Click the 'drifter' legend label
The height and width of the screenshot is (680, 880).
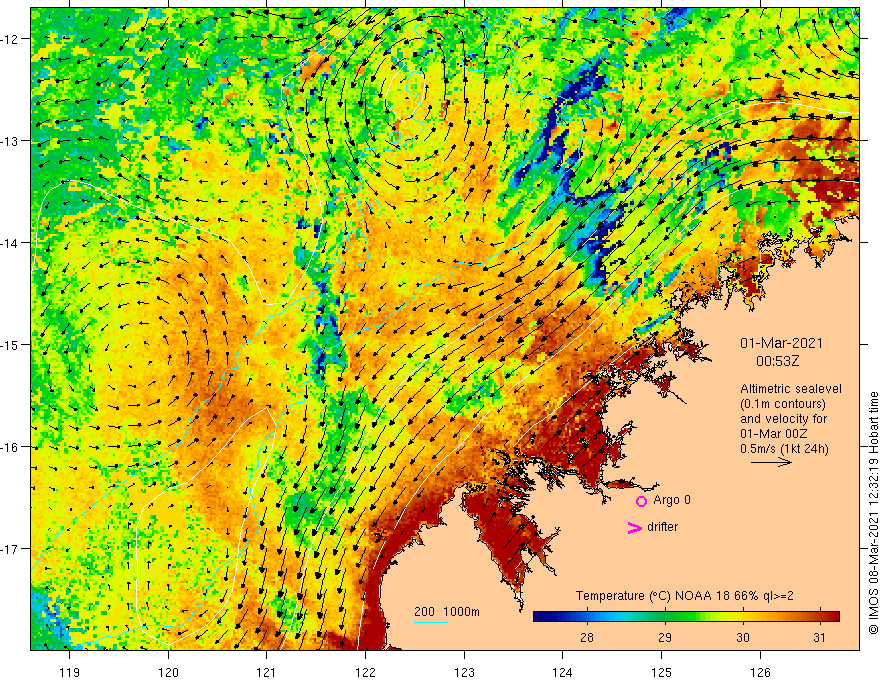point(662,527)
